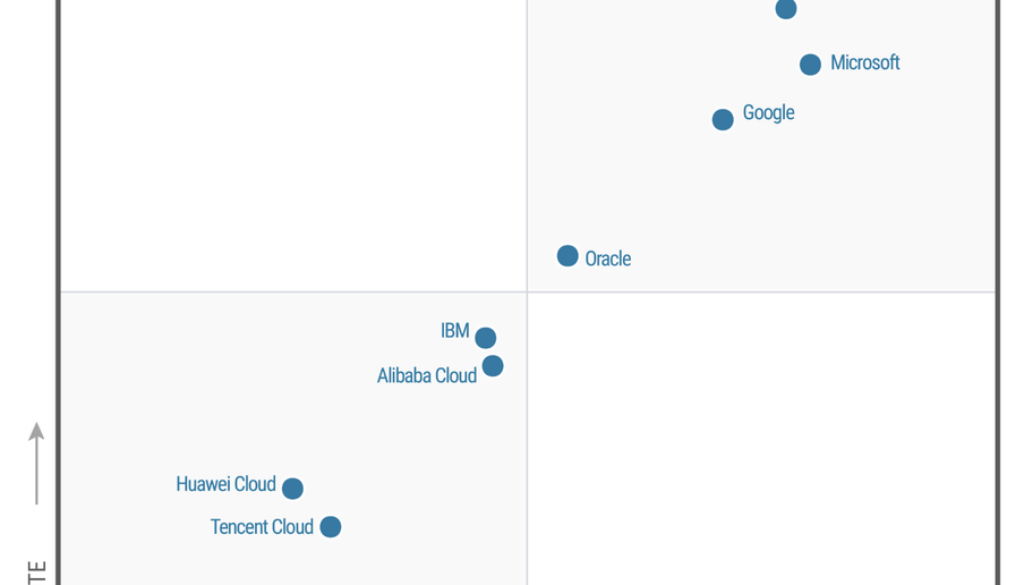Select the Microsoft text label
This screenshot has width=1024, height=585.
[x=865, y=63]
